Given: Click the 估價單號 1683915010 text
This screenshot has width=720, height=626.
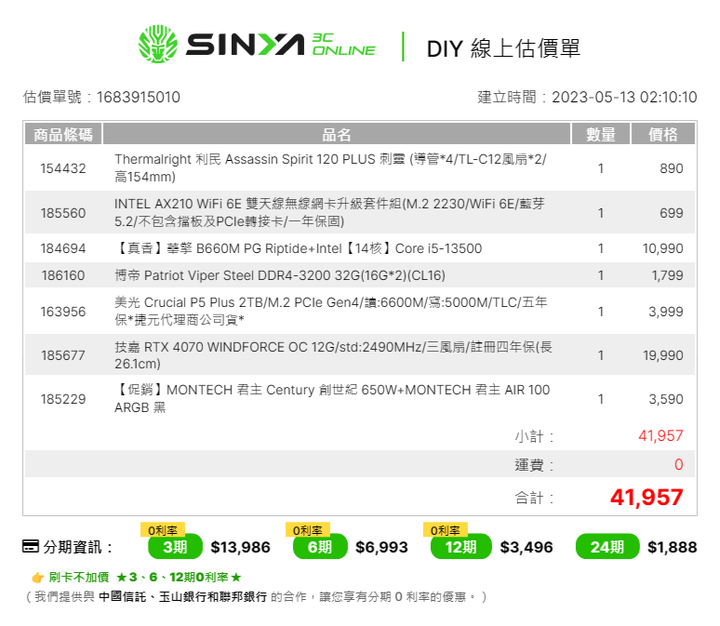Looking at the screenshot, I should [x=101, y=97].
